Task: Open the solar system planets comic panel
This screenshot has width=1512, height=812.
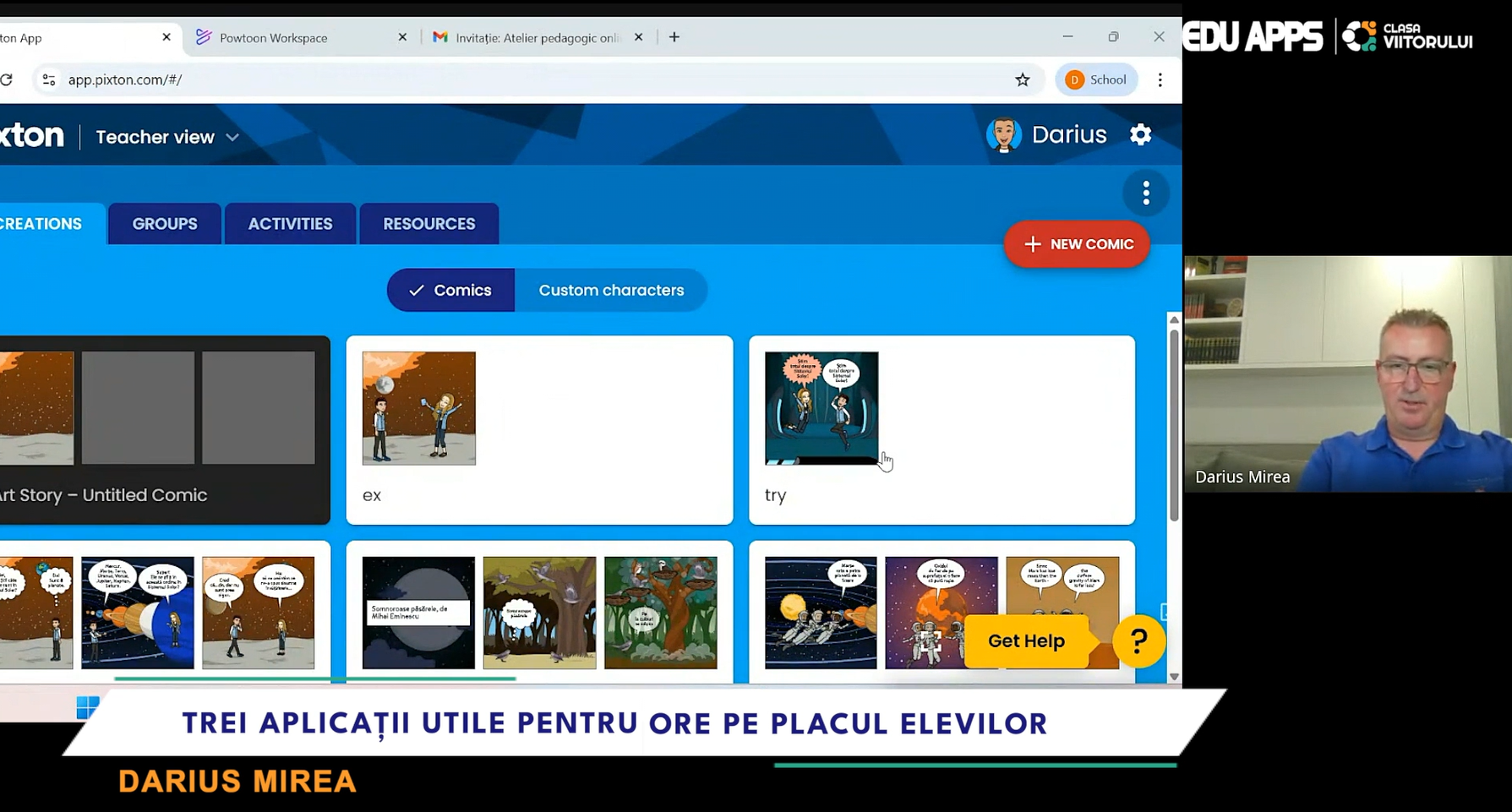Action: coord(137,613)
